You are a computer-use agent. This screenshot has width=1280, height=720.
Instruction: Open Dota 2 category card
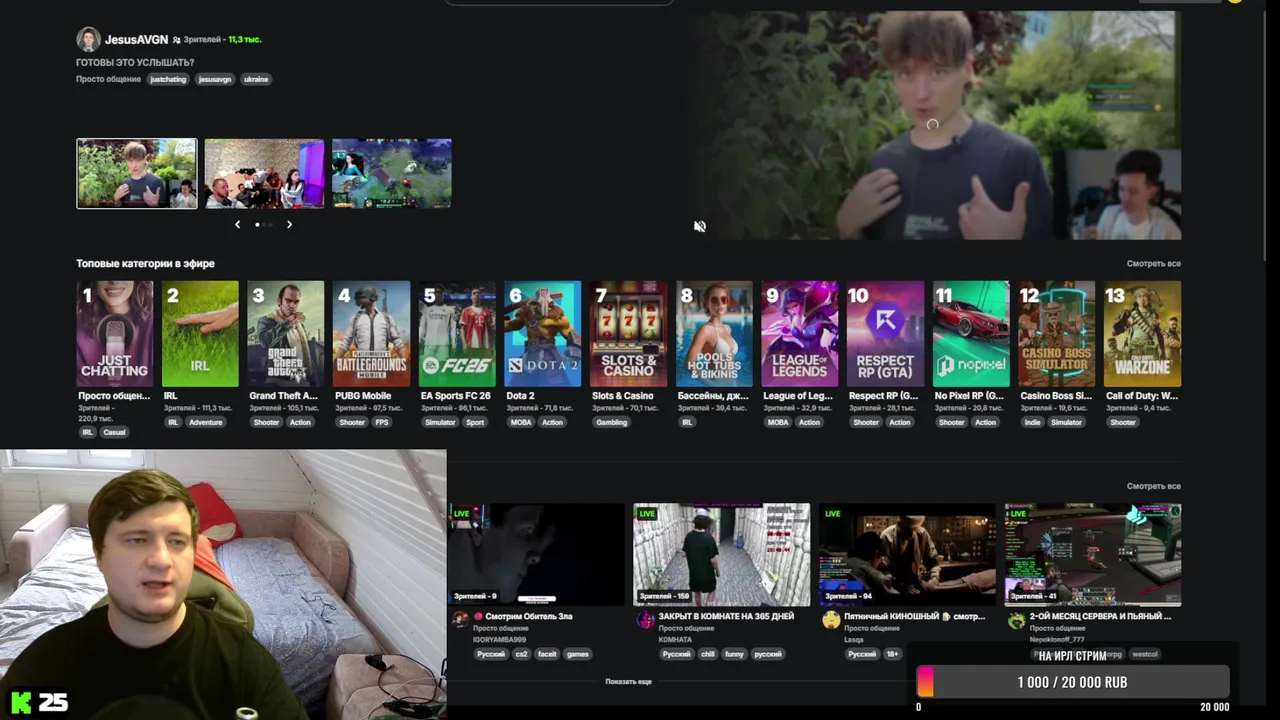[543, 334]
